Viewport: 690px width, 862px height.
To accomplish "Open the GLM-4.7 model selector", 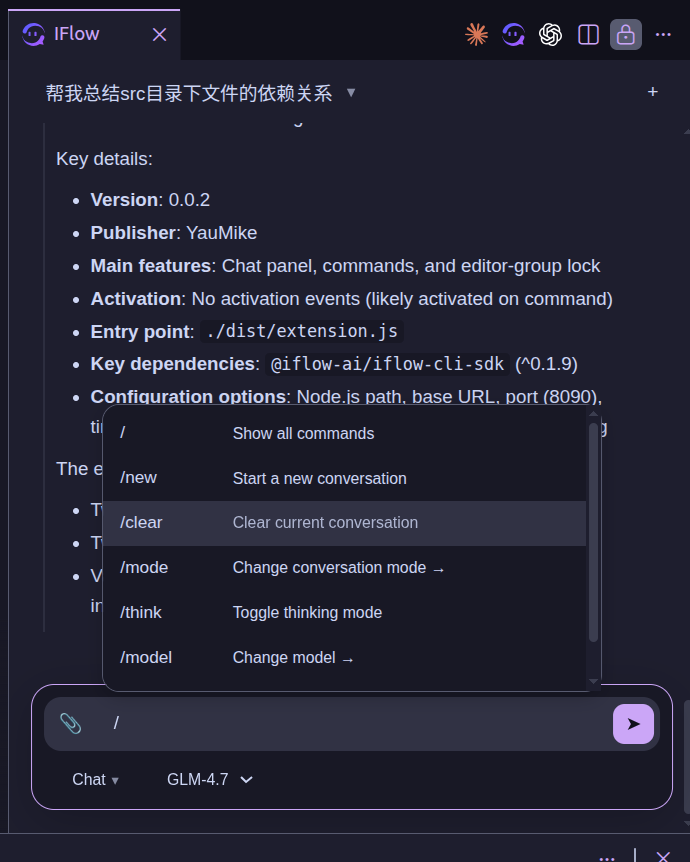I will point(210,780).
